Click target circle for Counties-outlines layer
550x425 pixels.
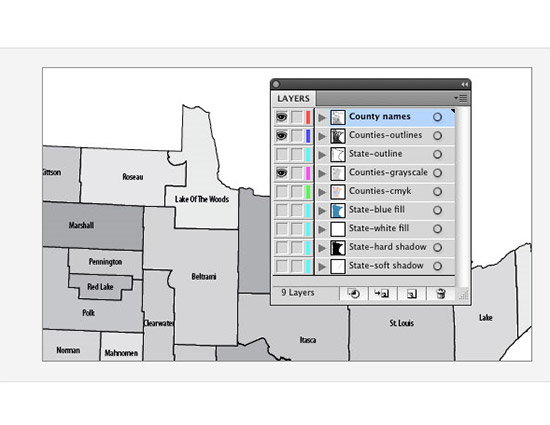point(437,136)
